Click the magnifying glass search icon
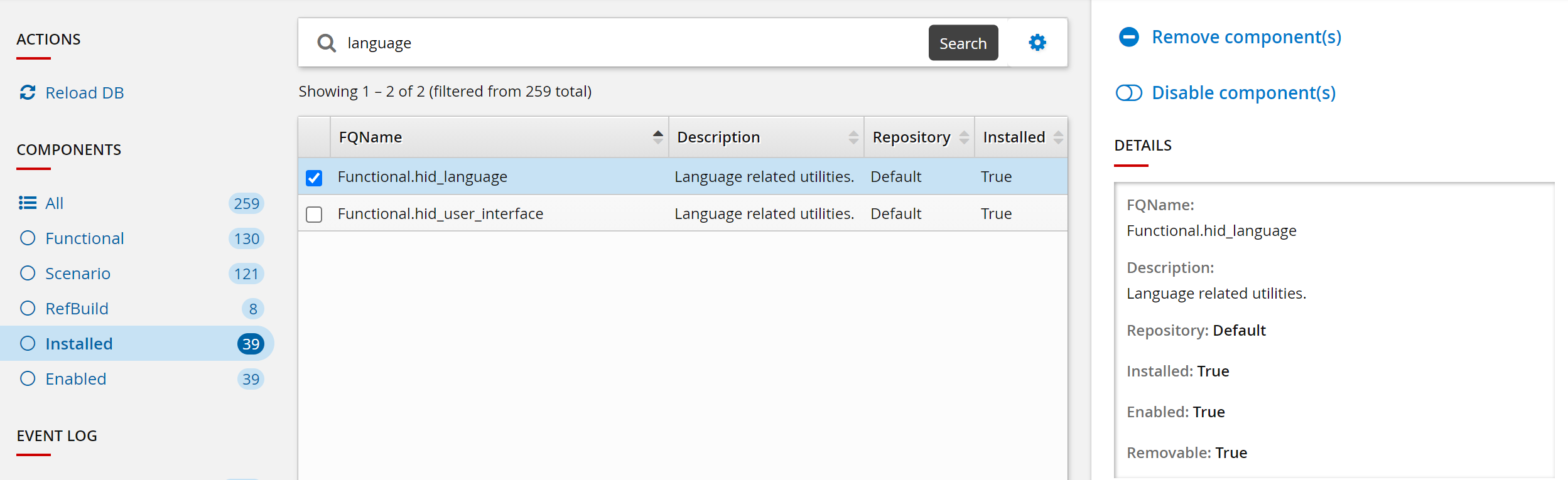This screenshot has width=1568, height=480. tap(326, 43)
